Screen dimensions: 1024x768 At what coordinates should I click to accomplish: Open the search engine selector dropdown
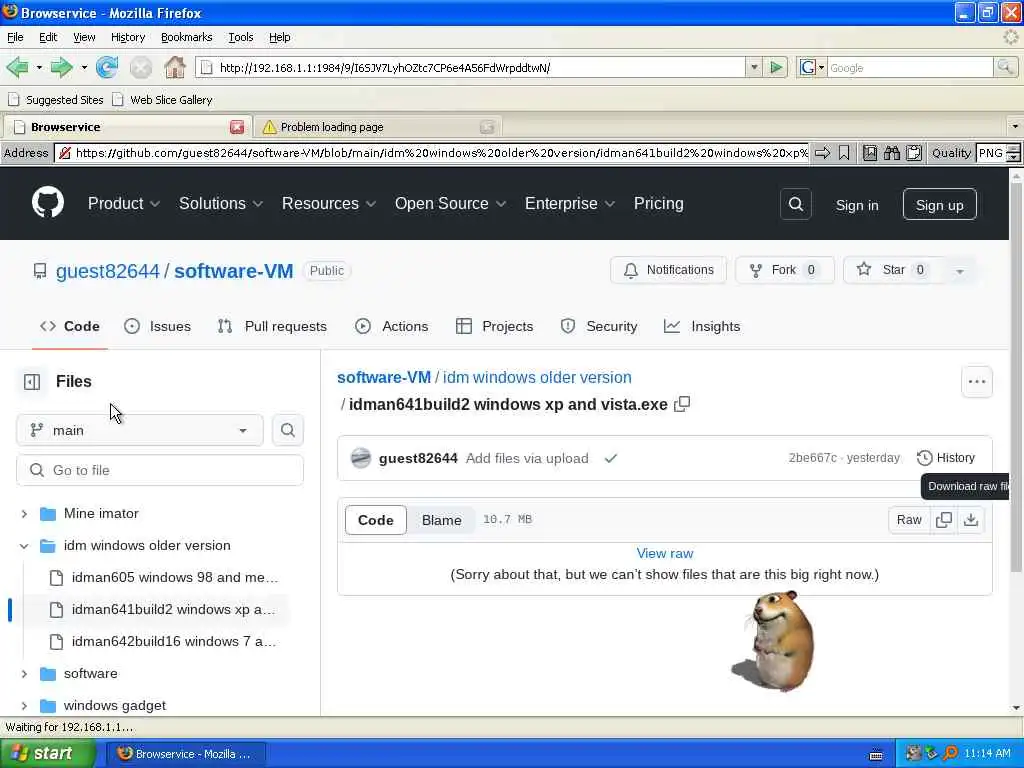(x=821, y=67)
